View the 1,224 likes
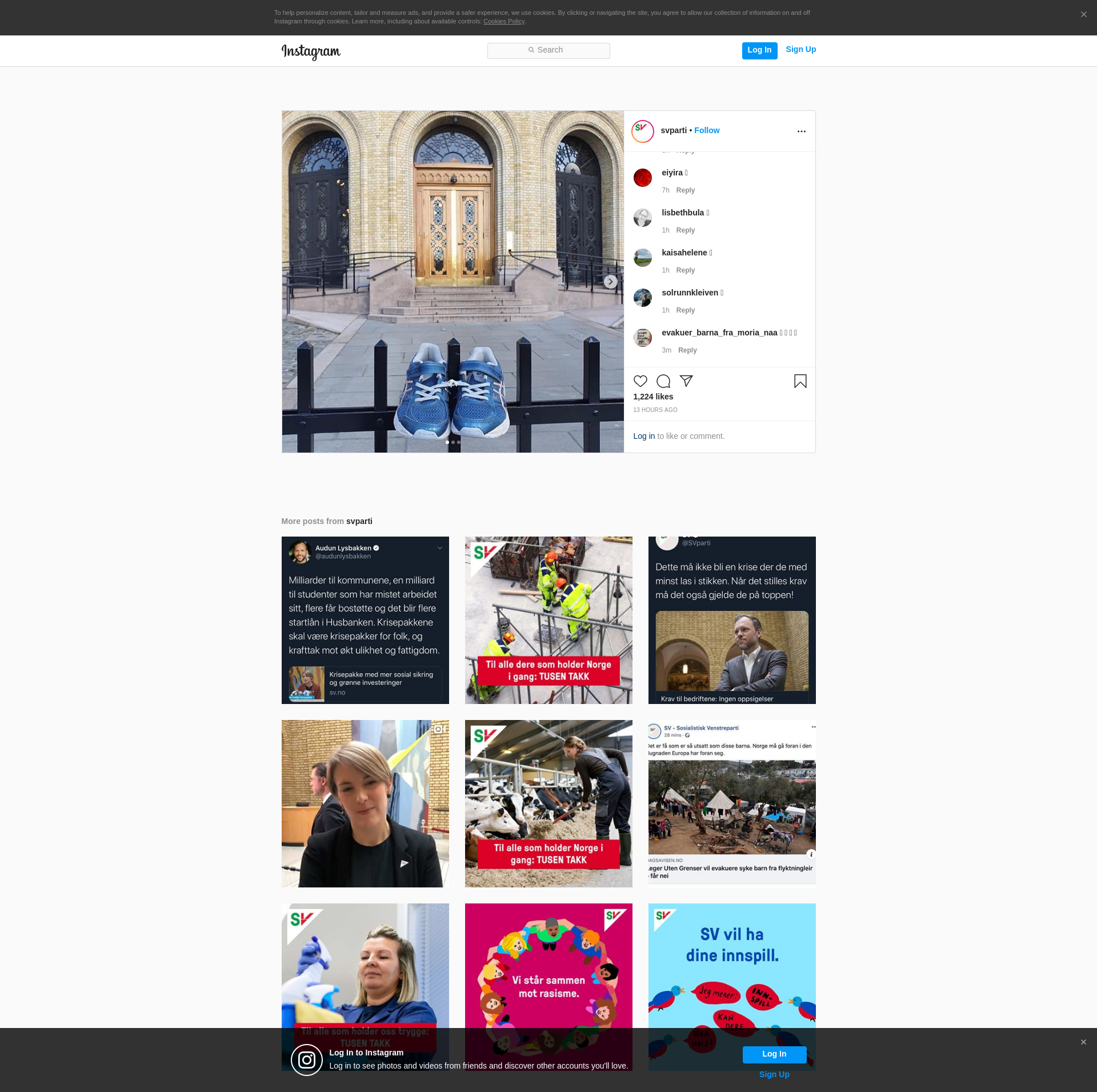This screenshot has width=1097, height=1092. (653, 397)
